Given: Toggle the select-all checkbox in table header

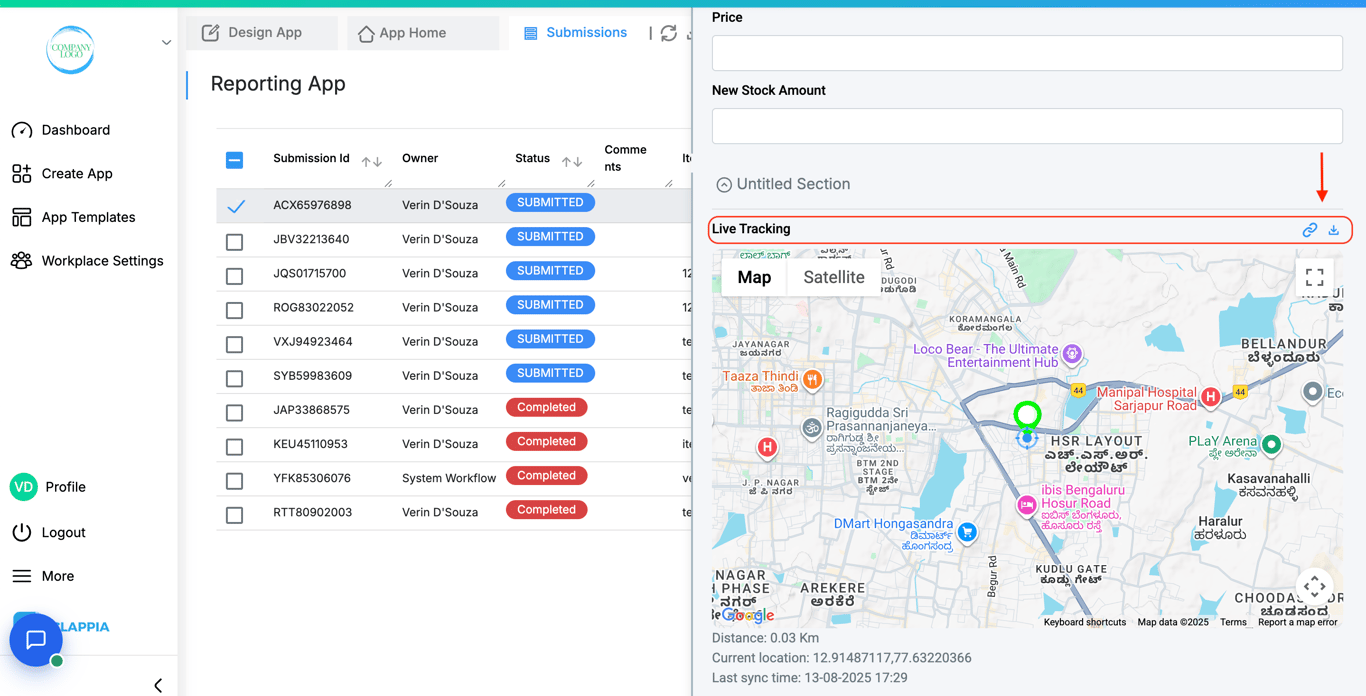Looking at the screenshot, I should pyautogui.click(x=234, y=160).
